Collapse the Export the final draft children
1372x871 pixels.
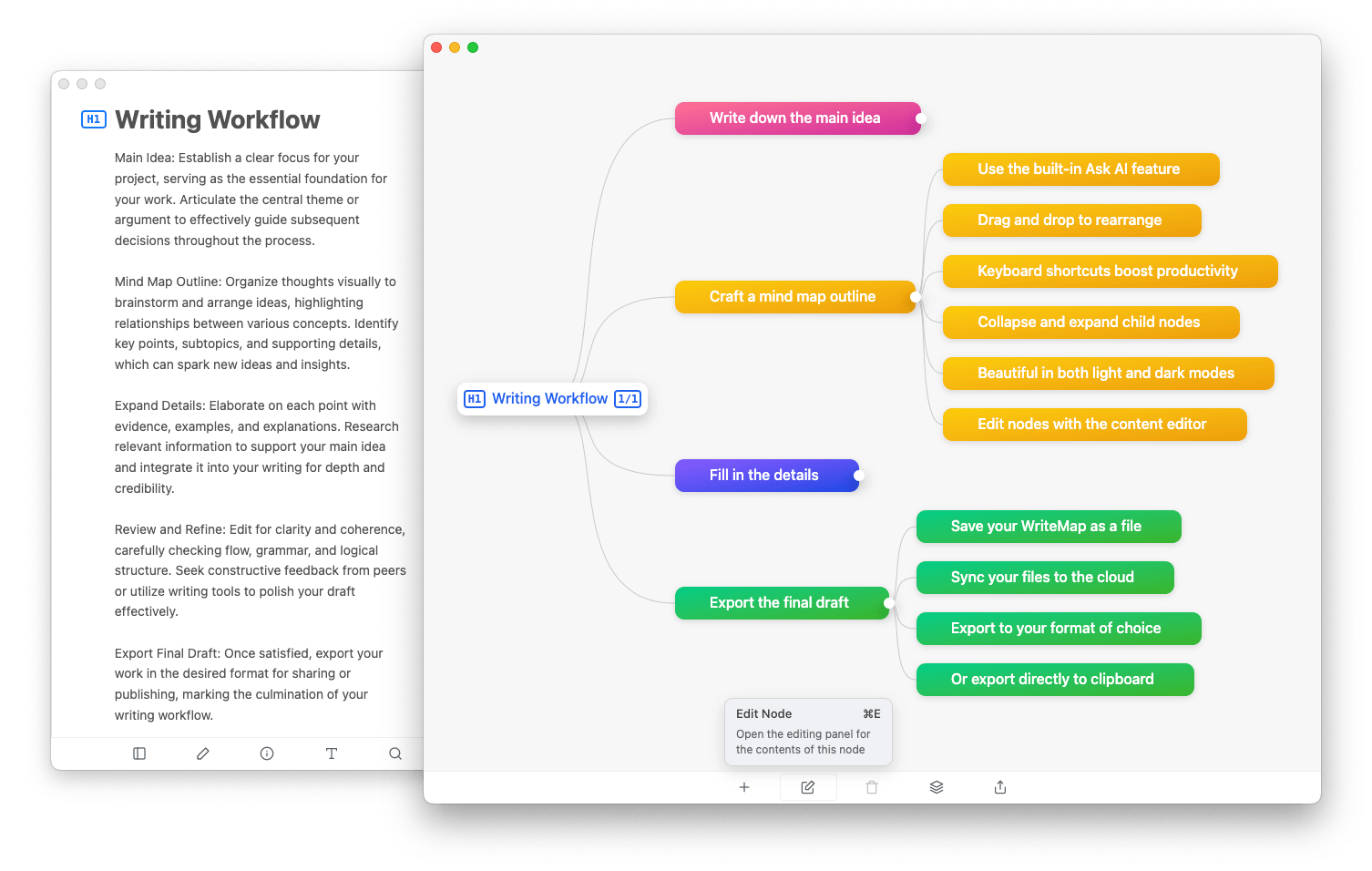[x=889, y=603]
